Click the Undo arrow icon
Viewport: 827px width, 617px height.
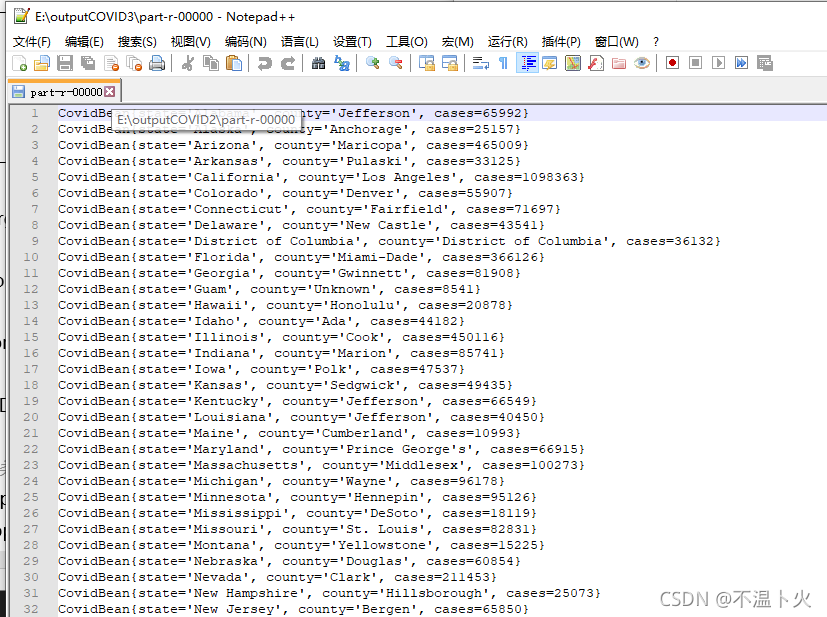[x=264, y=63]
